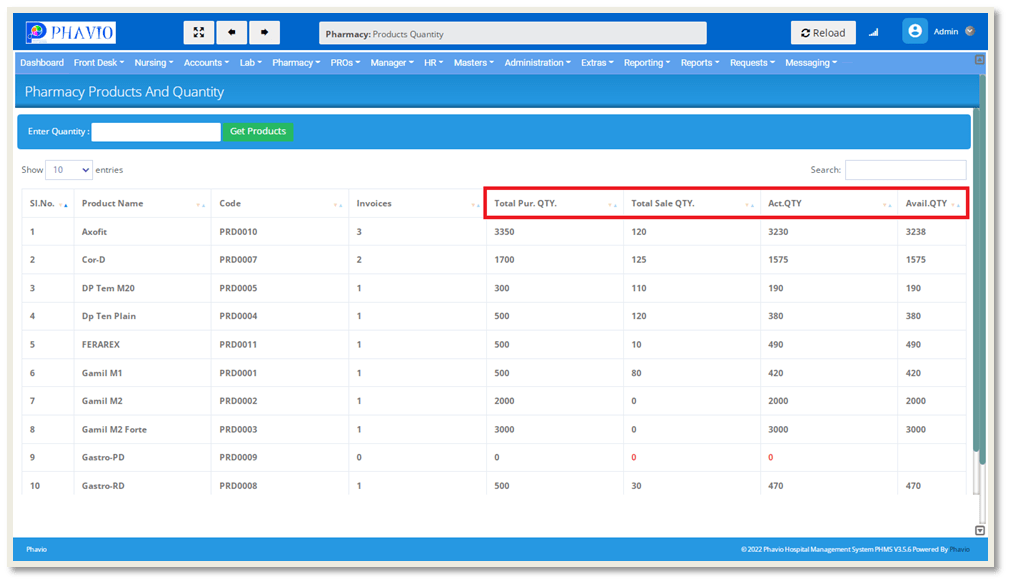1009x582 pixels.
Task: Expand the Admin account dropdown arrow
Action: (969, 32)
